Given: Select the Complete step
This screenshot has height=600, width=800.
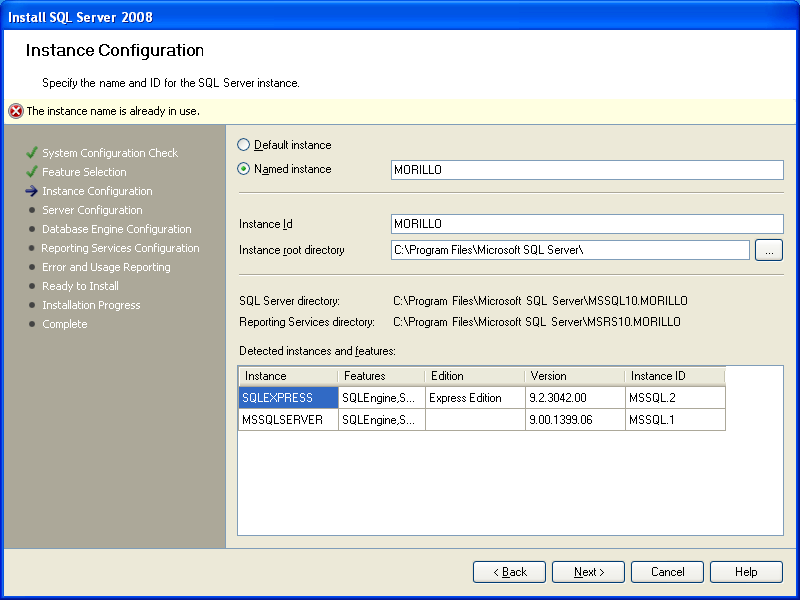Looking at the screenshot, I should click(x=65, y=324).
